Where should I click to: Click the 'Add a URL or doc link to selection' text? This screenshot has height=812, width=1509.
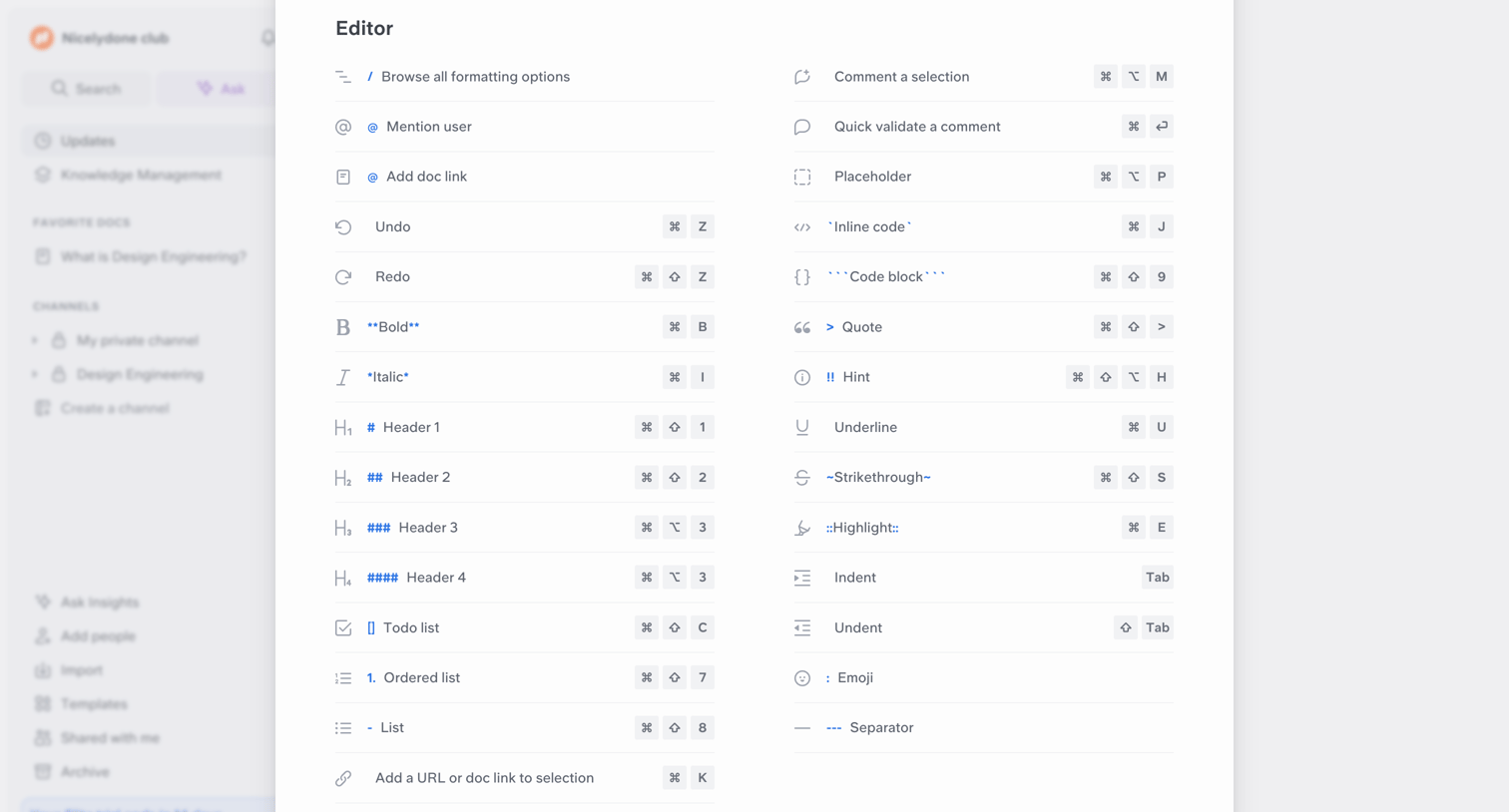click(484, 778)
